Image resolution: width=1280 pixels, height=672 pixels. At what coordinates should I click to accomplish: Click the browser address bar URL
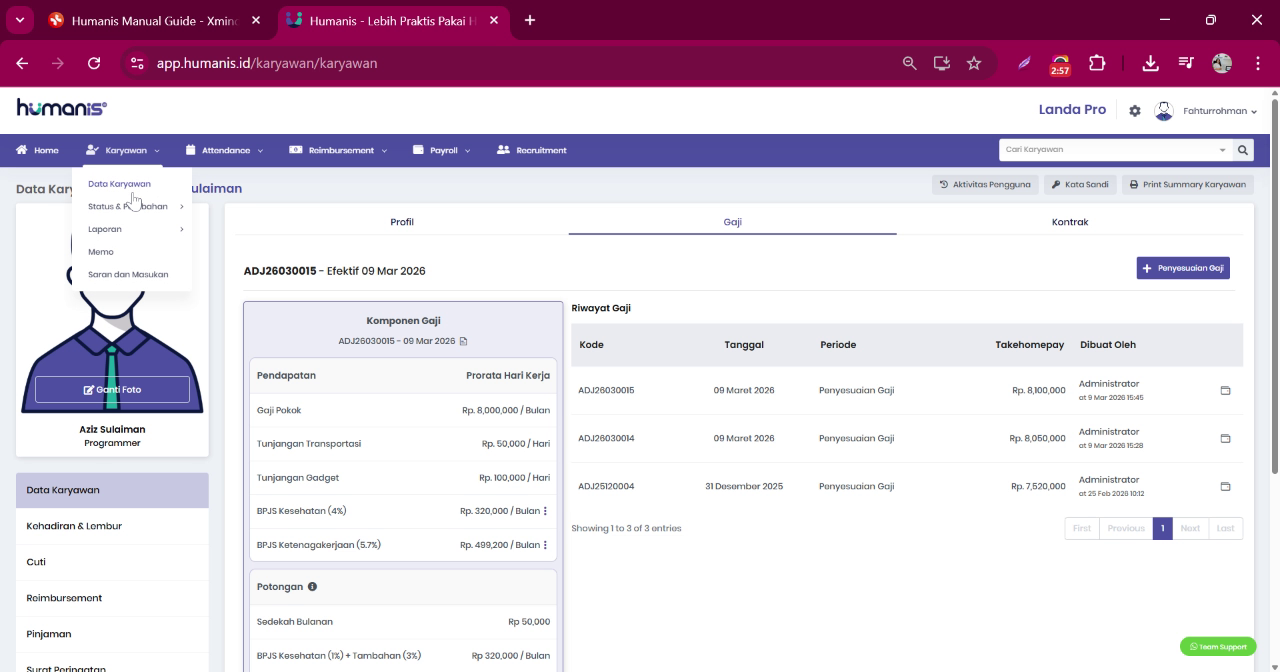[267, 63]
